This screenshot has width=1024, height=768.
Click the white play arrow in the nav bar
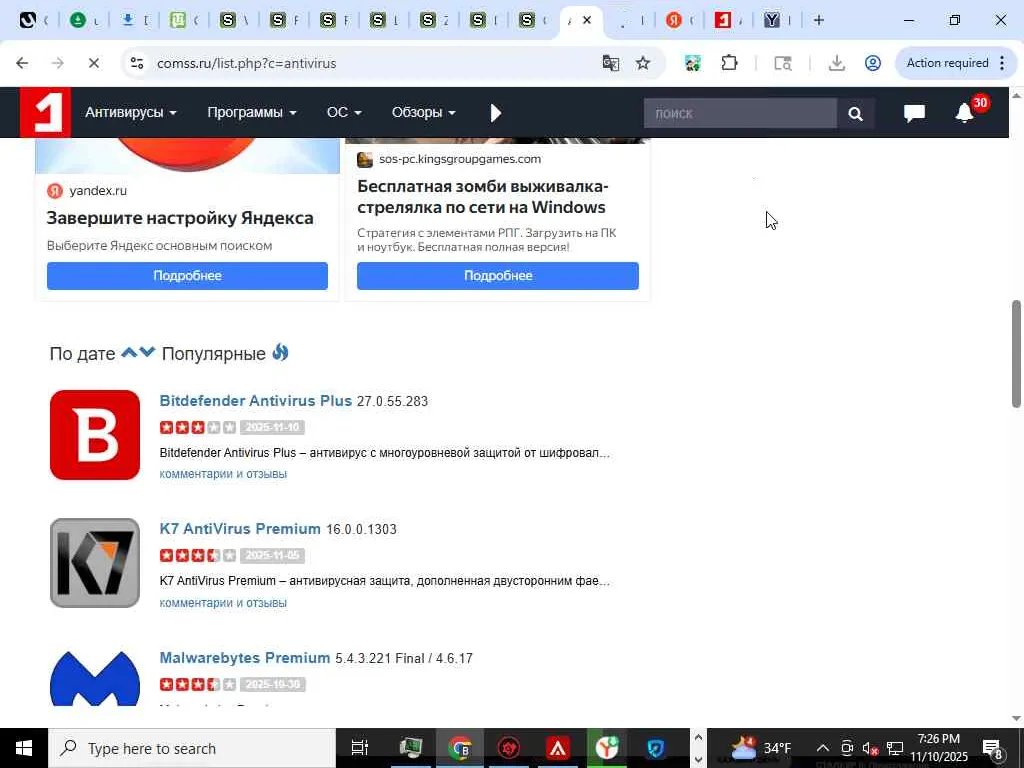point(496,113)
